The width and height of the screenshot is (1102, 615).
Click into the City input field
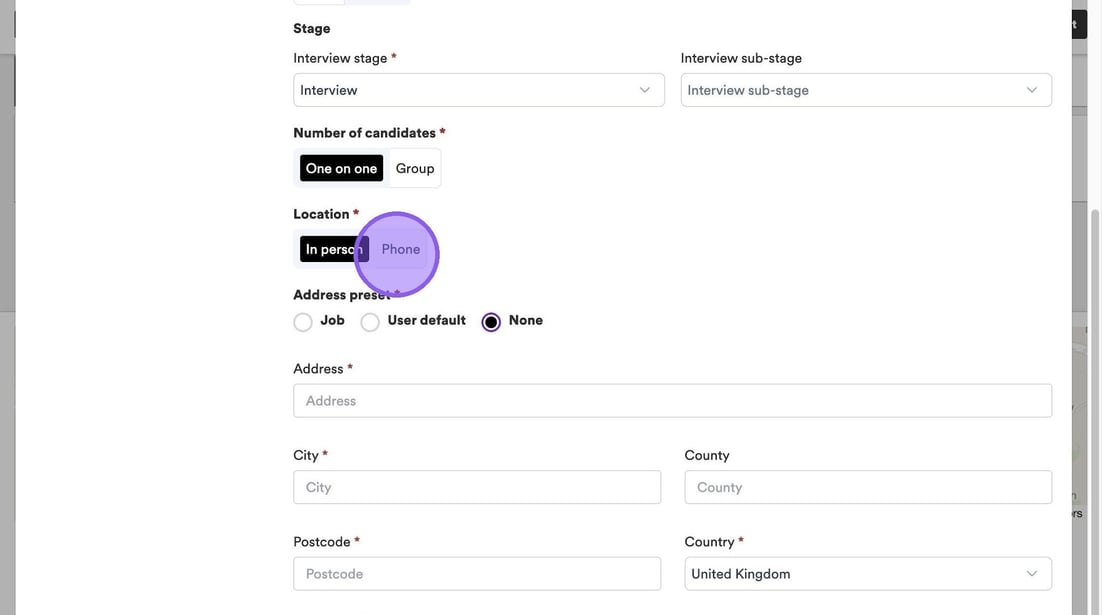pos(477,487)
